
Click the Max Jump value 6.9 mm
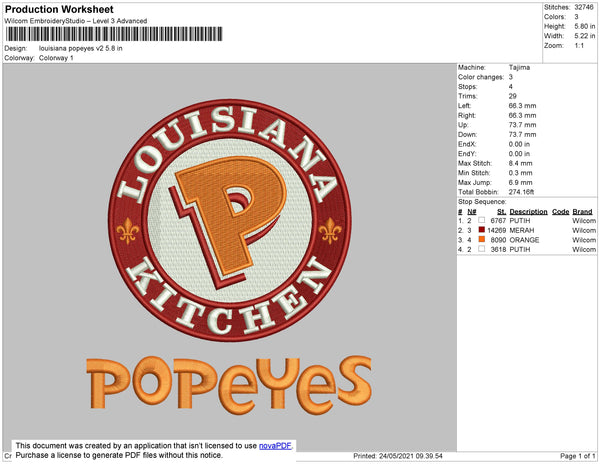tap(520, 182)
